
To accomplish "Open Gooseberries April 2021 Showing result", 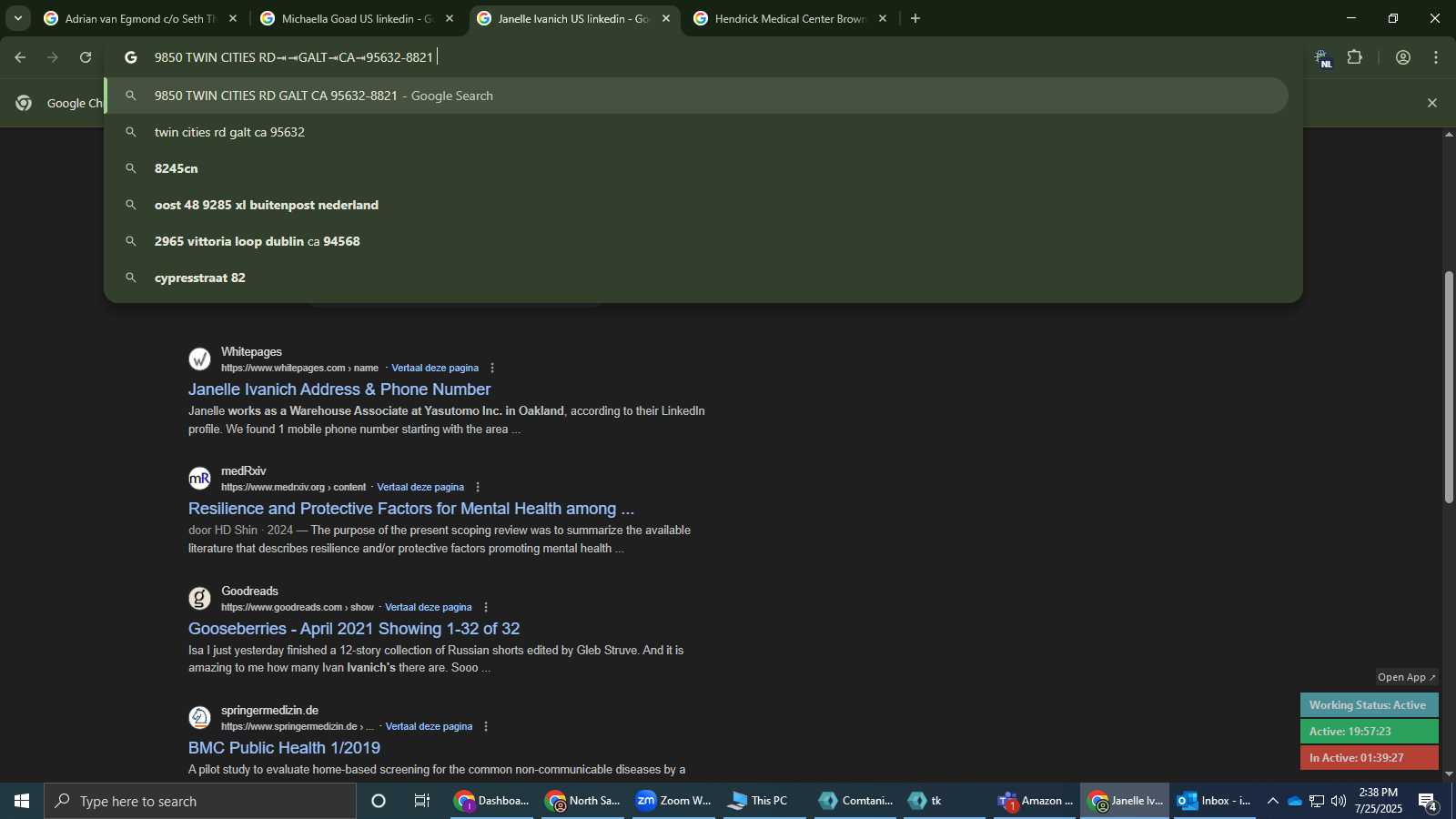I will (354, 629).
